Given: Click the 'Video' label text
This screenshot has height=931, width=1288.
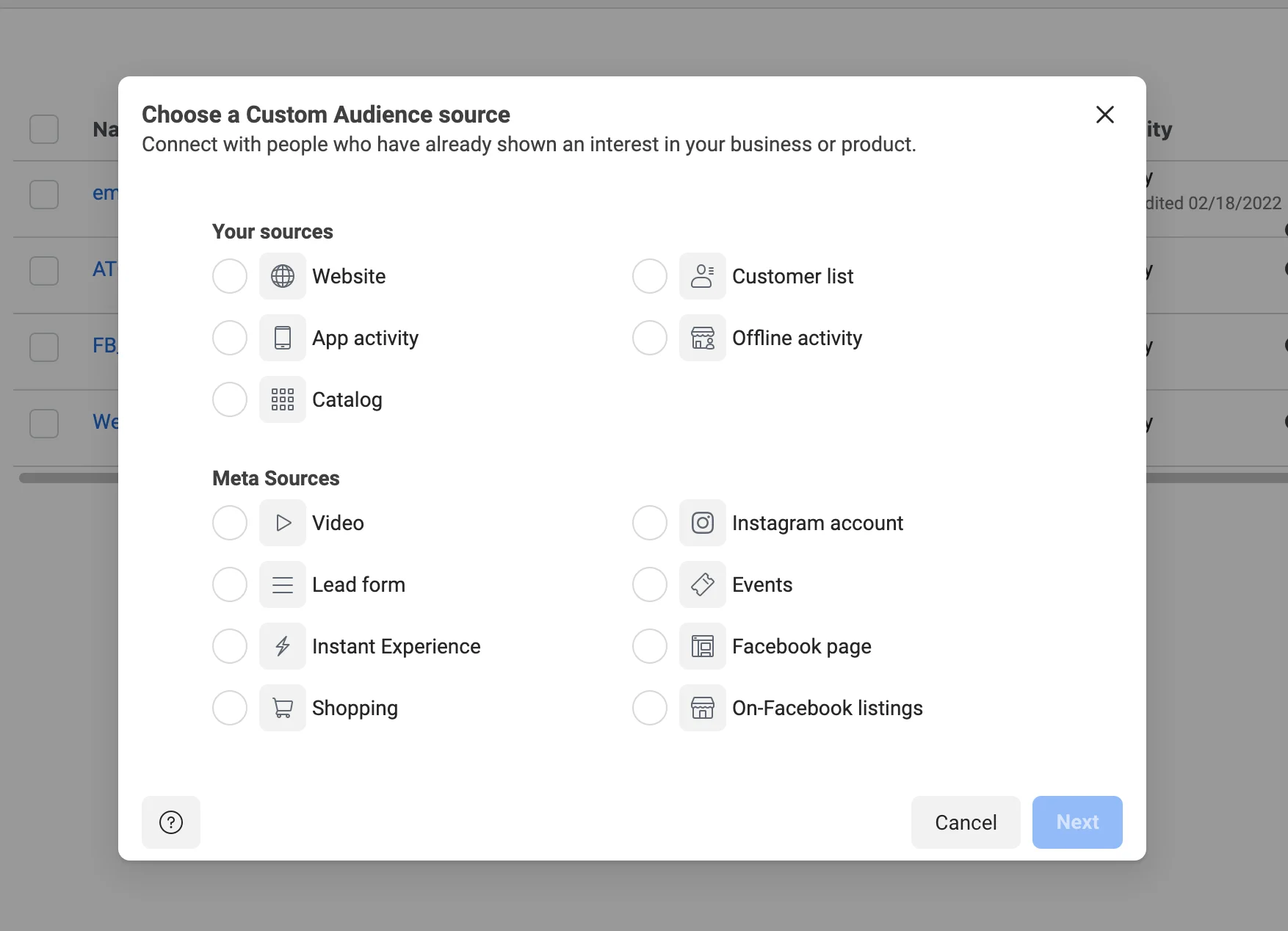Looking at the screenshot, I should click(x=338, y=523).
